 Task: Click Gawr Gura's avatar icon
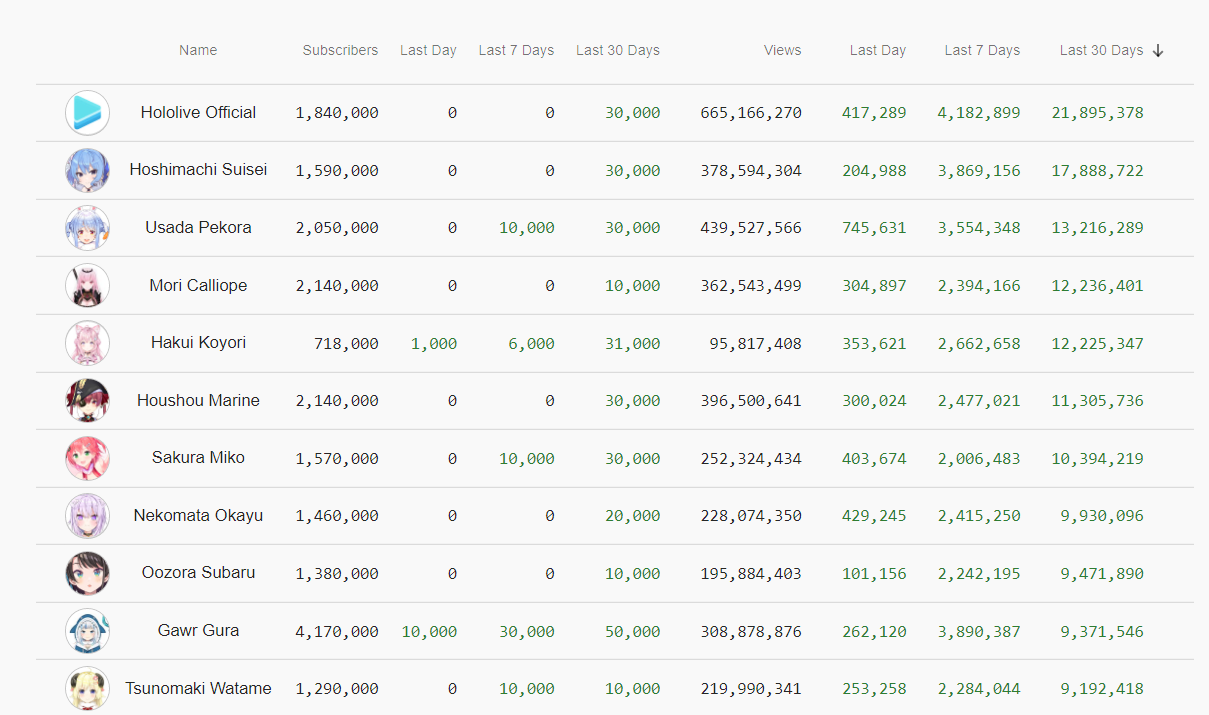pos(87,631)
